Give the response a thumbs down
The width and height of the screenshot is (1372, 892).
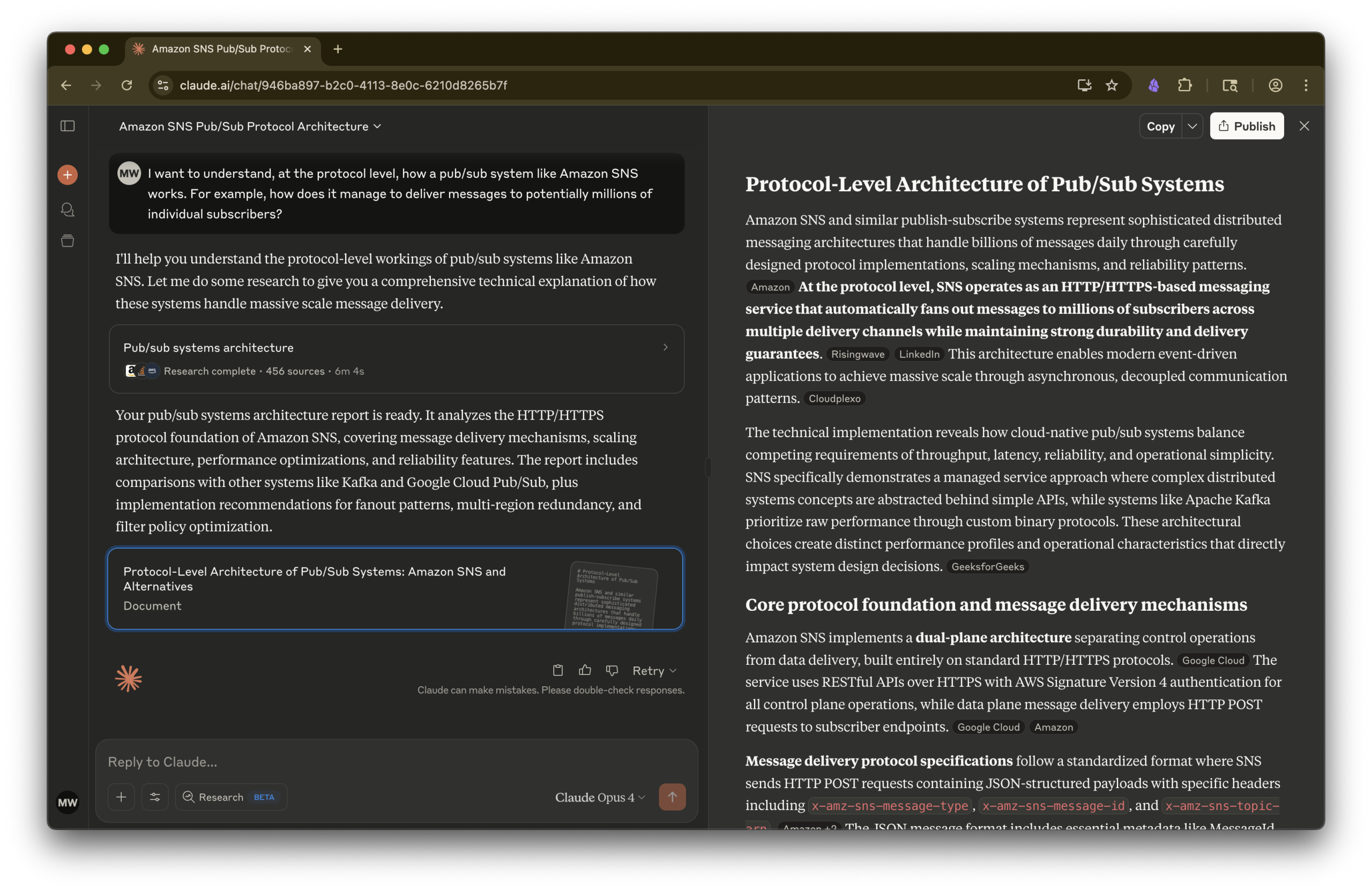click(612, 670)
